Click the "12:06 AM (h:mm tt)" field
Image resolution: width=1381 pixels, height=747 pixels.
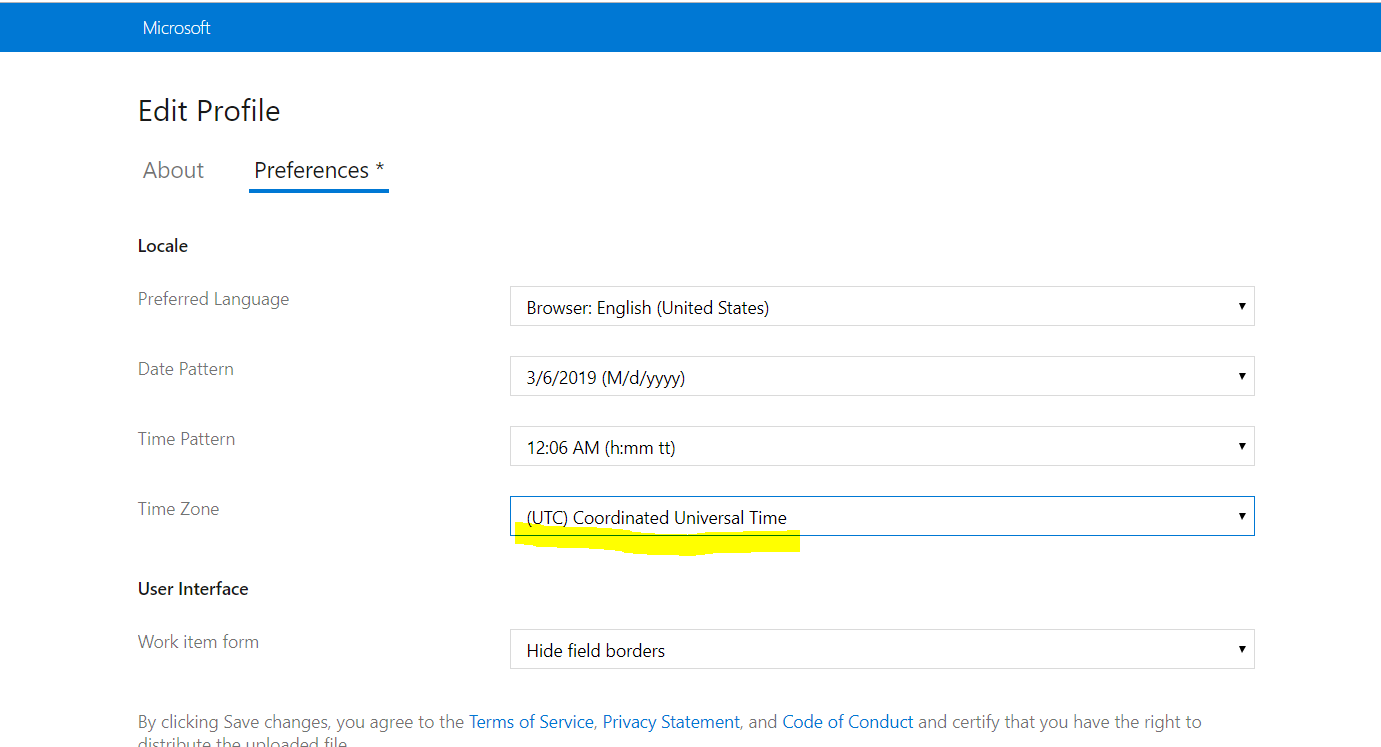pos(601,447)
